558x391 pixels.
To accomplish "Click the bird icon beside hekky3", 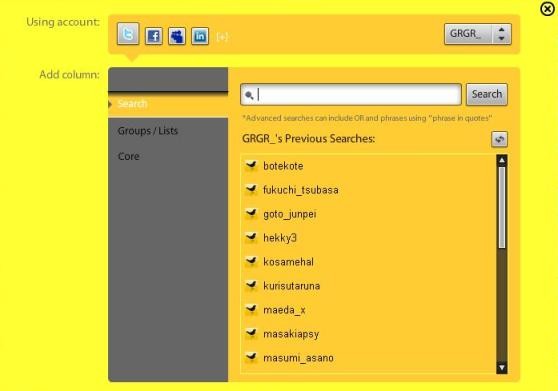I will [x=251, y=237].
